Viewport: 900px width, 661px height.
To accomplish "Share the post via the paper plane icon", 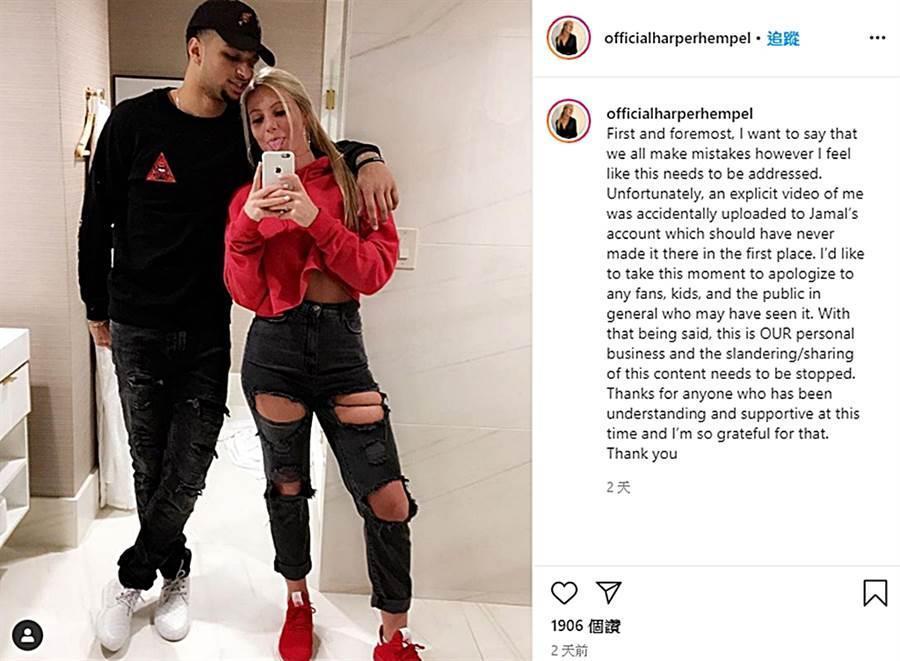I will [608, 593].
